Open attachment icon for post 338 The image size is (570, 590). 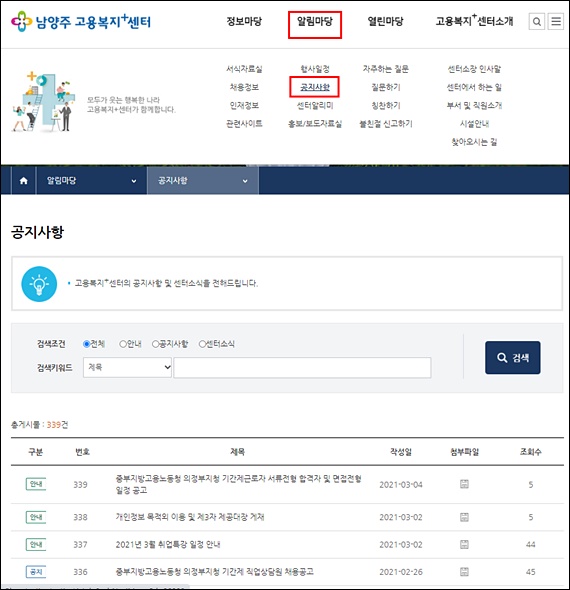[x=464, y=517]
